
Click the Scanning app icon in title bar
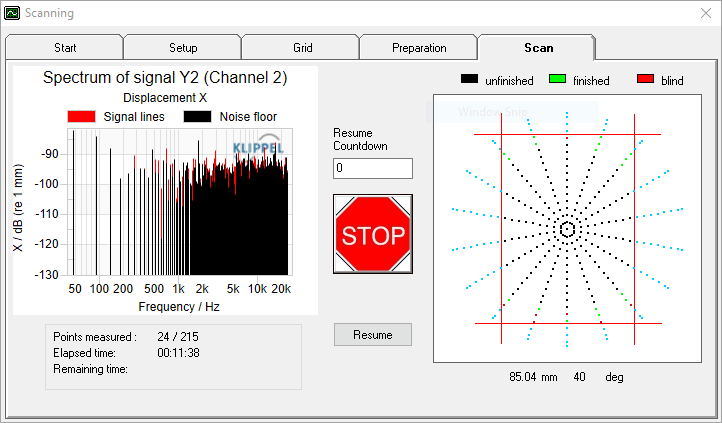coord(12,13)
